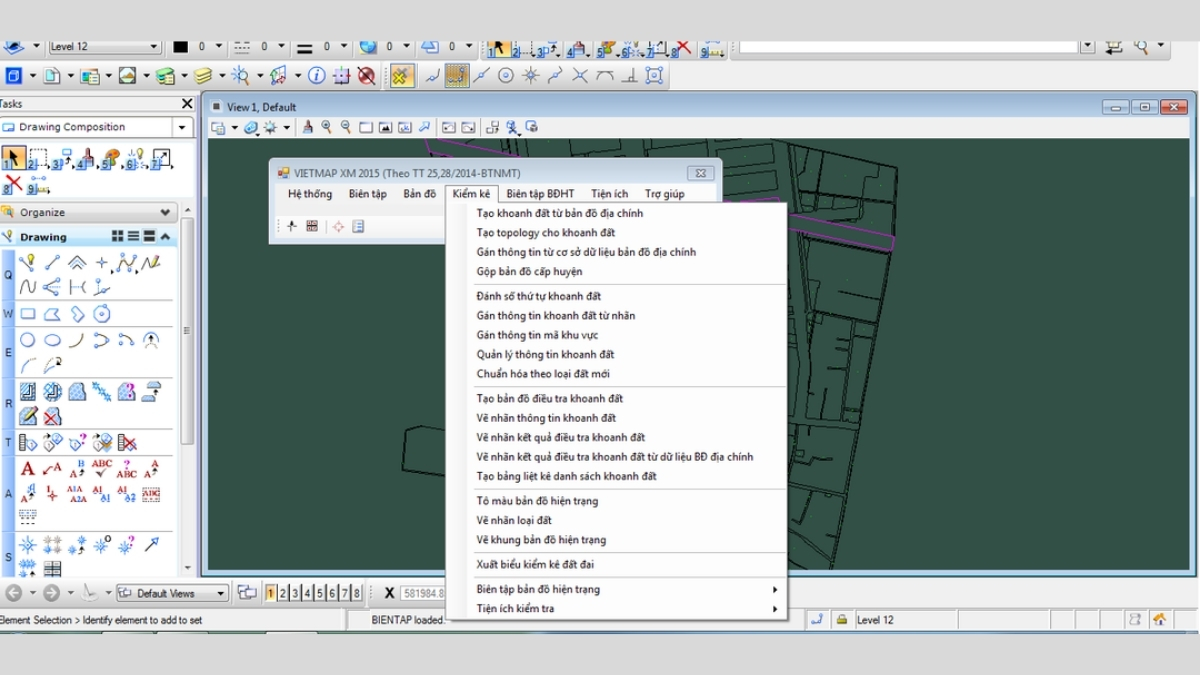The height and width of the screenshot is (675, 1200).
Task: Toggle view group number 1
Action: coord(271,593)
